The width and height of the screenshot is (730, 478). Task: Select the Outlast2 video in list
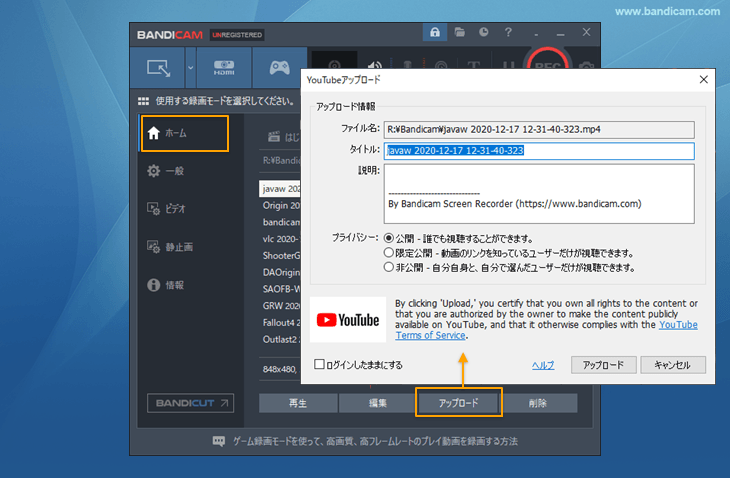click(x=280, y=339)
